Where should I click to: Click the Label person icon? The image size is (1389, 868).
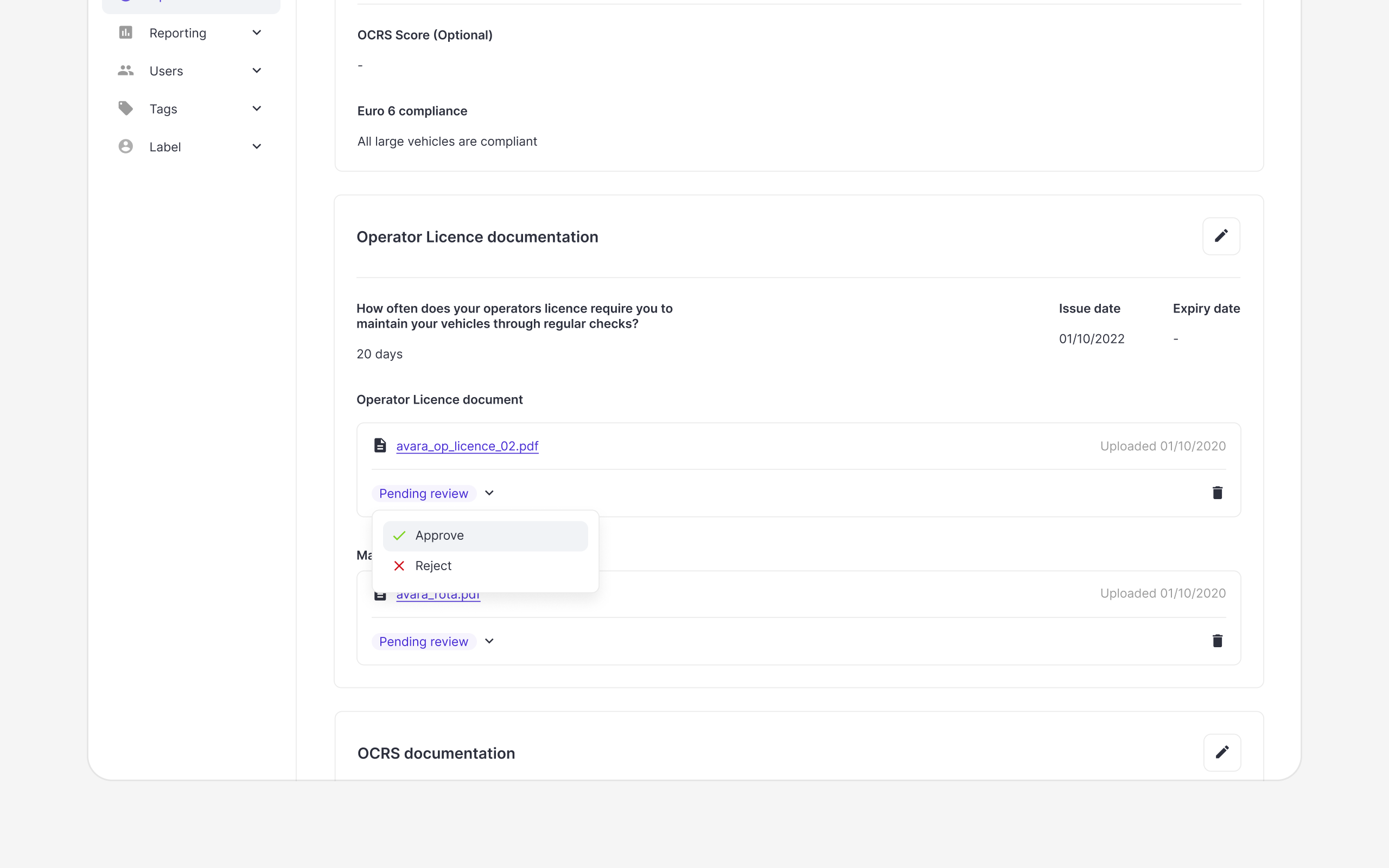click(x=126, y=146)
